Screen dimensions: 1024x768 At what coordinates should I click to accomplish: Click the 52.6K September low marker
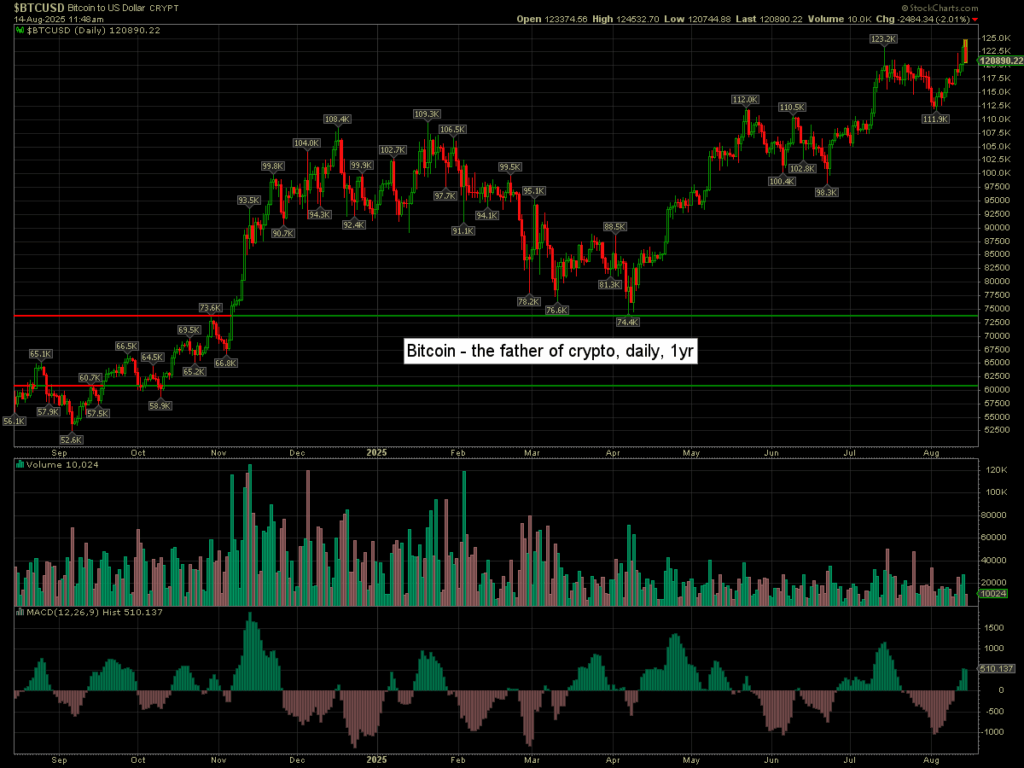tap(72, 439)
